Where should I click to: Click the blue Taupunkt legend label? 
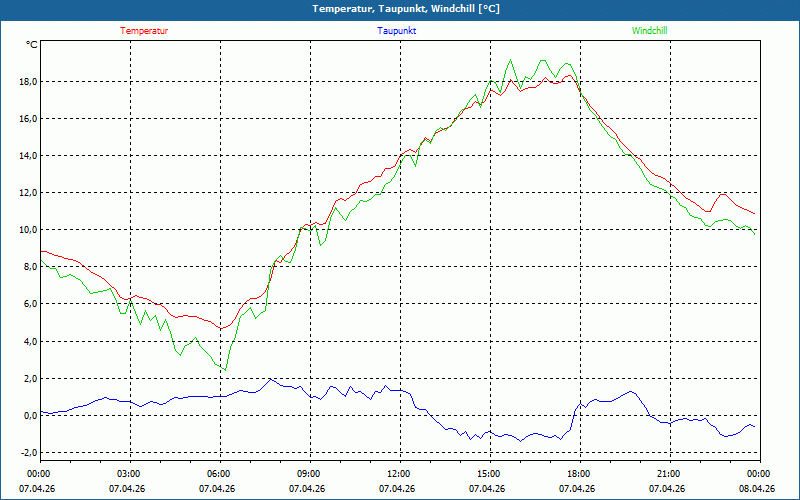[396, 31]
